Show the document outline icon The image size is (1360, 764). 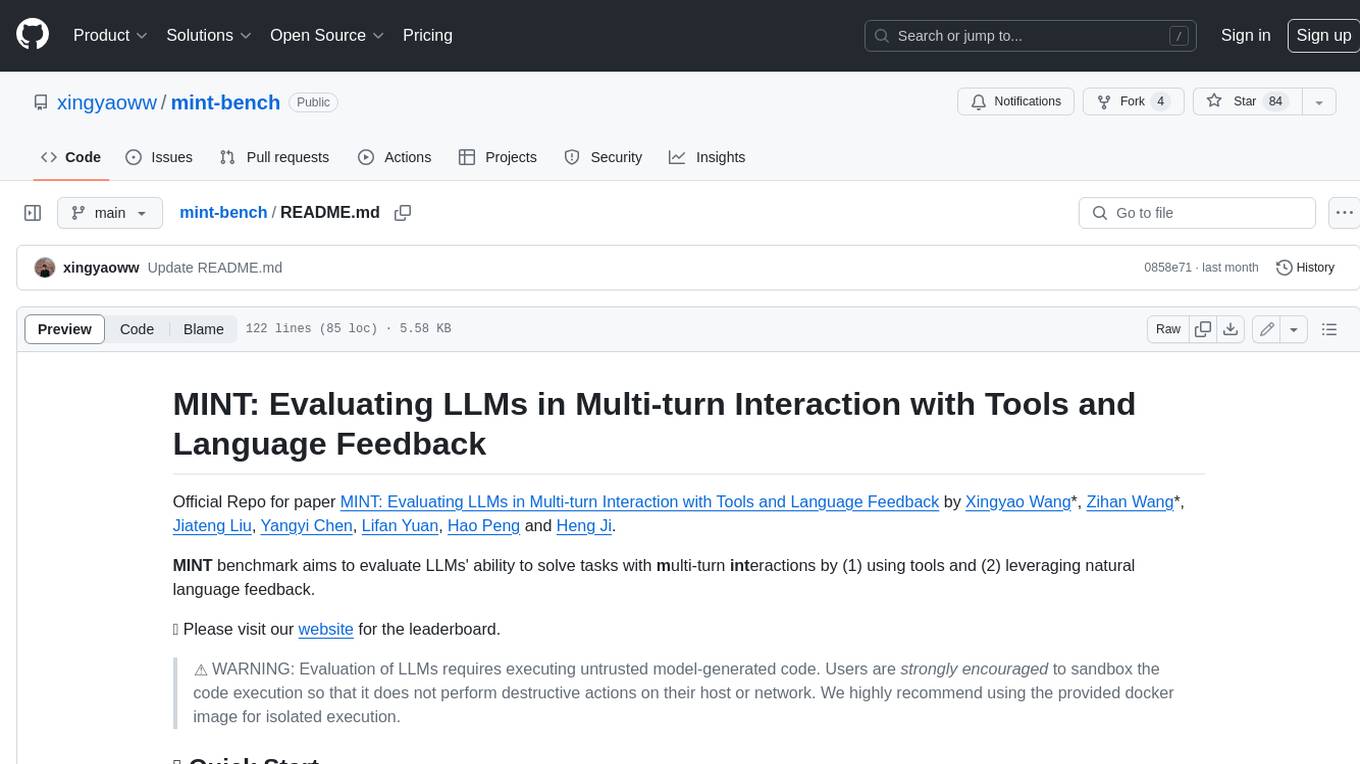(1329, 329)
